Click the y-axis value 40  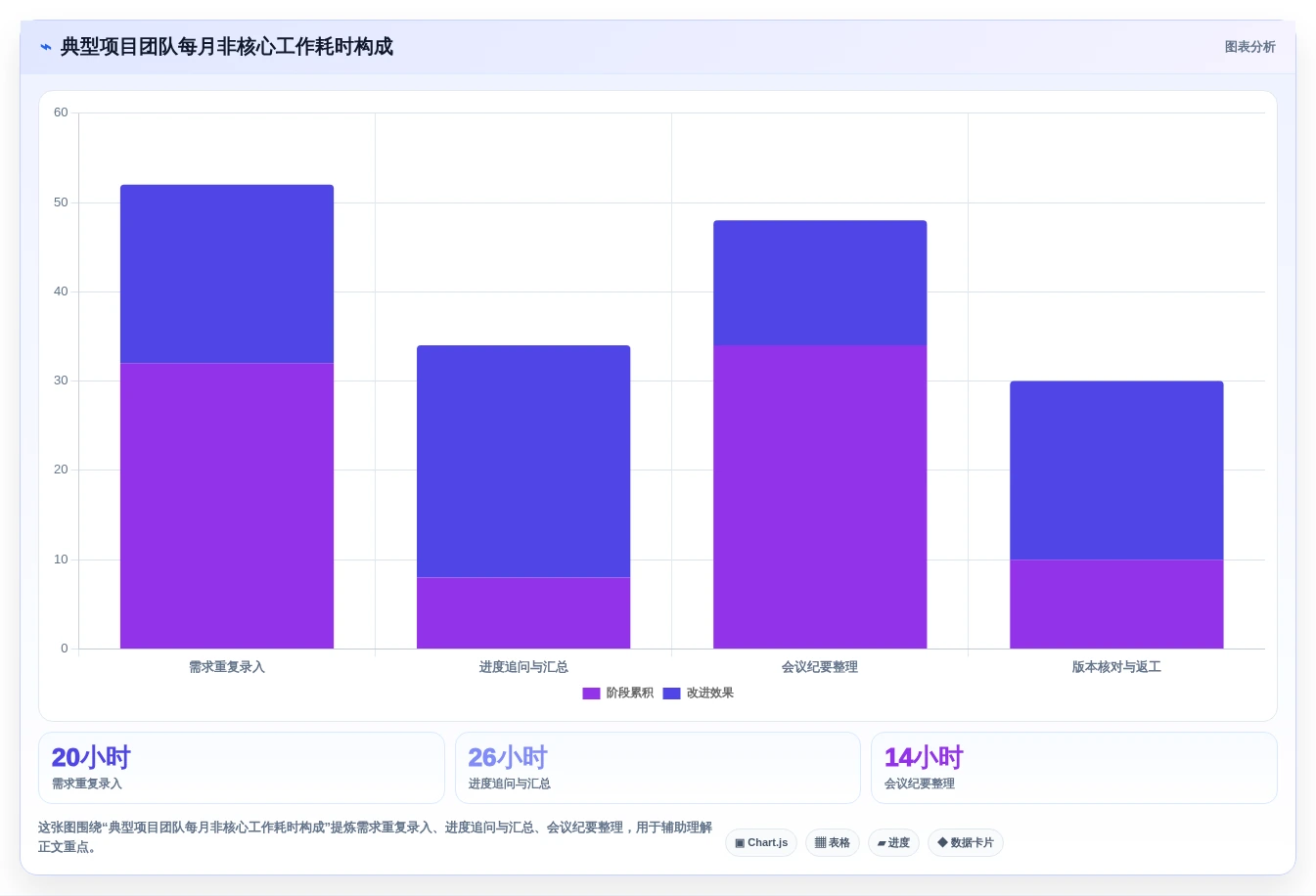pyautogui.click(x=61, y=291)
